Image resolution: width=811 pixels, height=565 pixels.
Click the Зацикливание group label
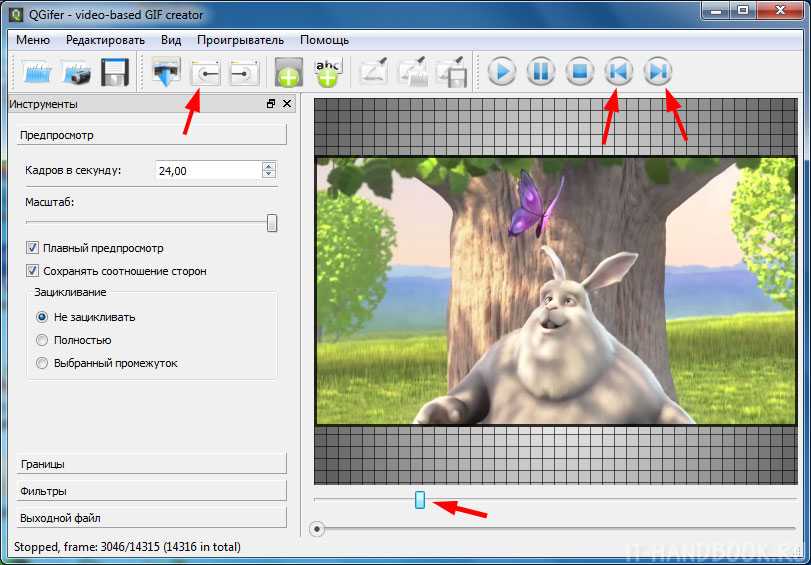click(70, 292)
